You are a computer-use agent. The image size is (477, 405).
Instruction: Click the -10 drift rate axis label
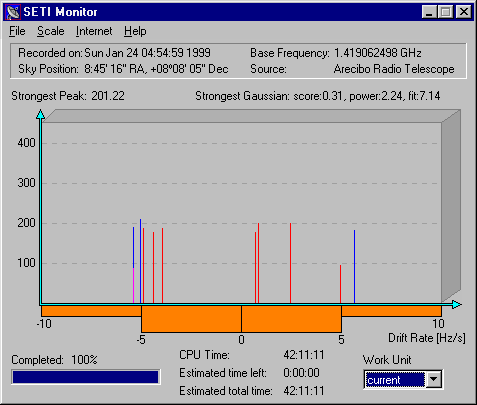[44, 324]
